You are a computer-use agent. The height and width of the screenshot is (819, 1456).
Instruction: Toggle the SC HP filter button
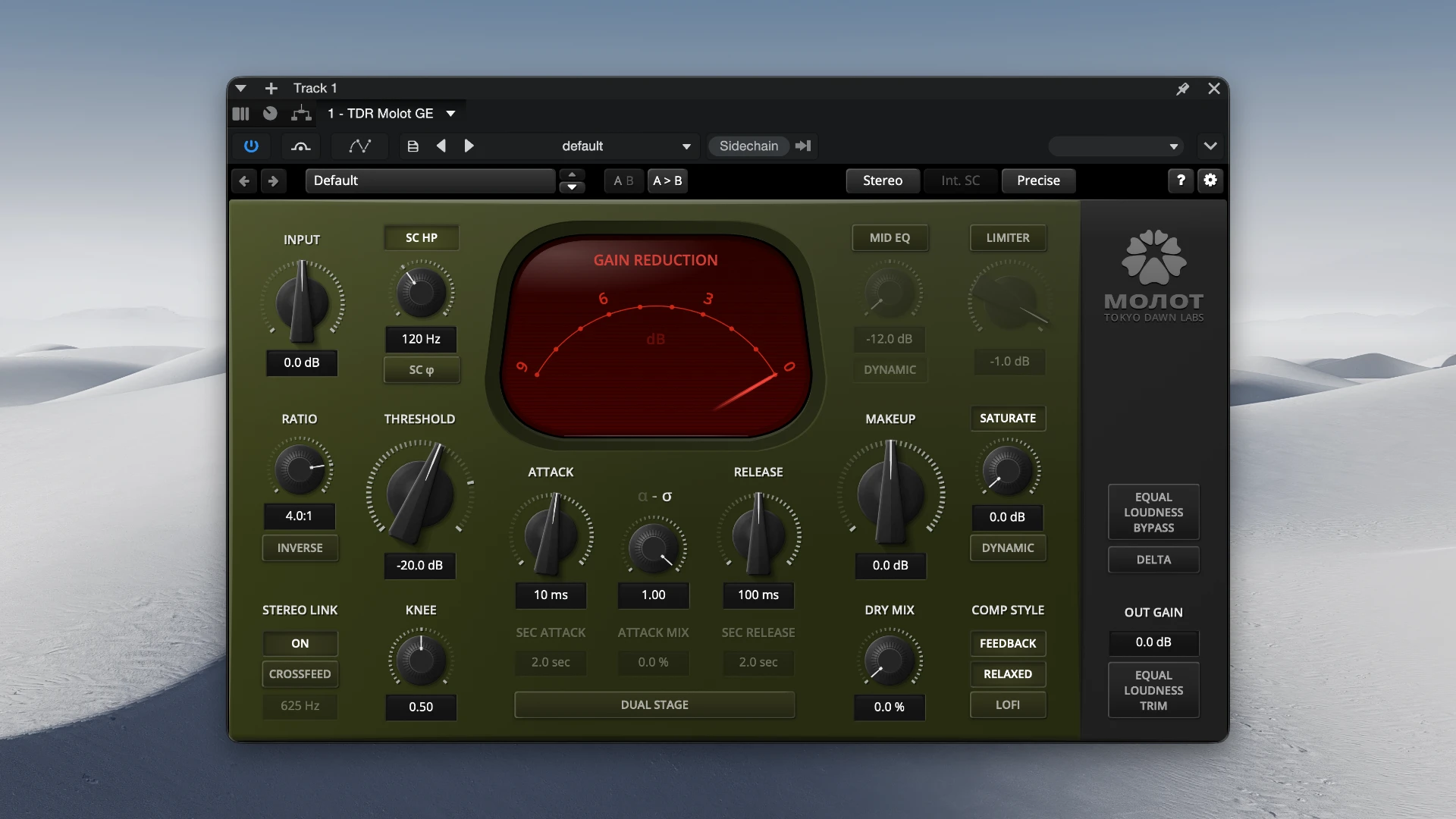(422, 237)
